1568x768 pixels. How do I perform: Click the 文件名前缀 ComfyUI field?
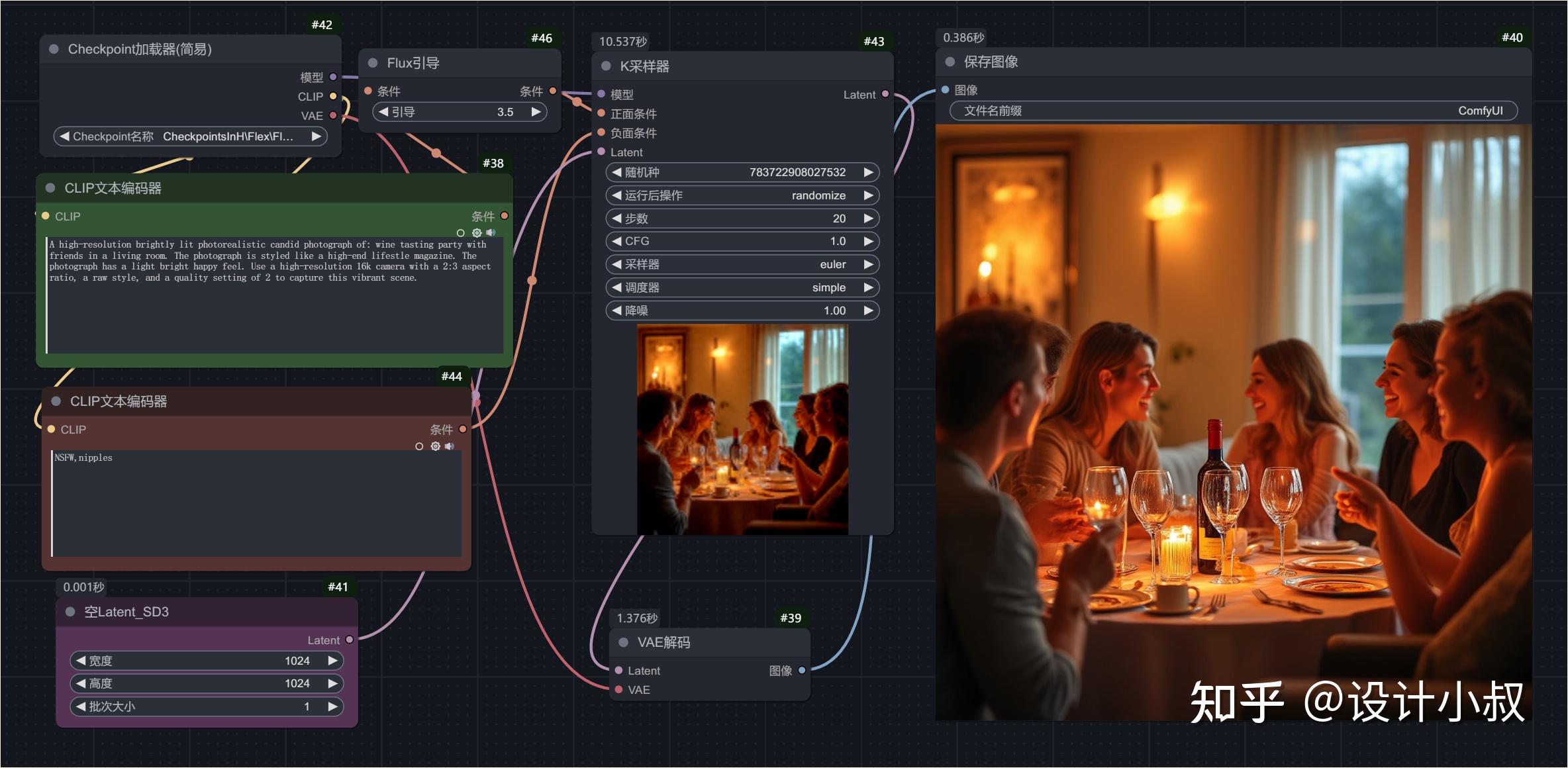[x=1233, y=111]
